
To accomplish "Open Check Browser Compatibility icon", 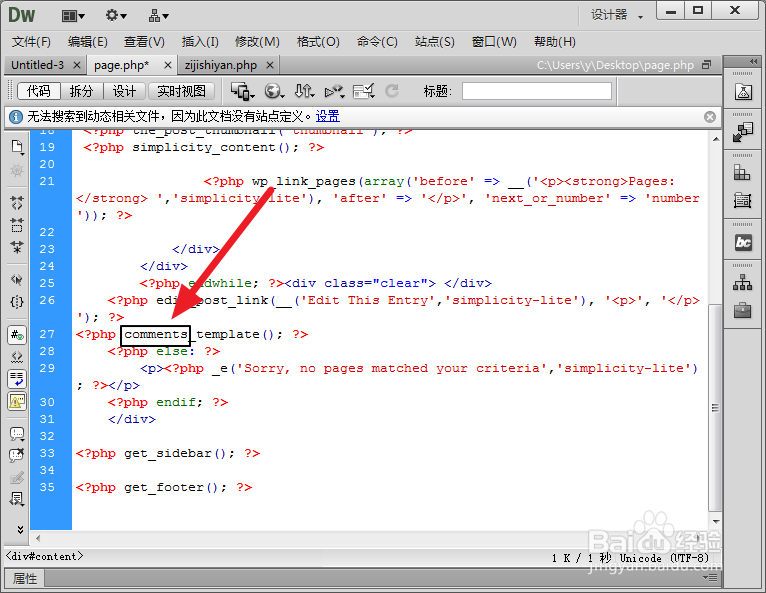I will pyautogui.click(x=363, y=91).
